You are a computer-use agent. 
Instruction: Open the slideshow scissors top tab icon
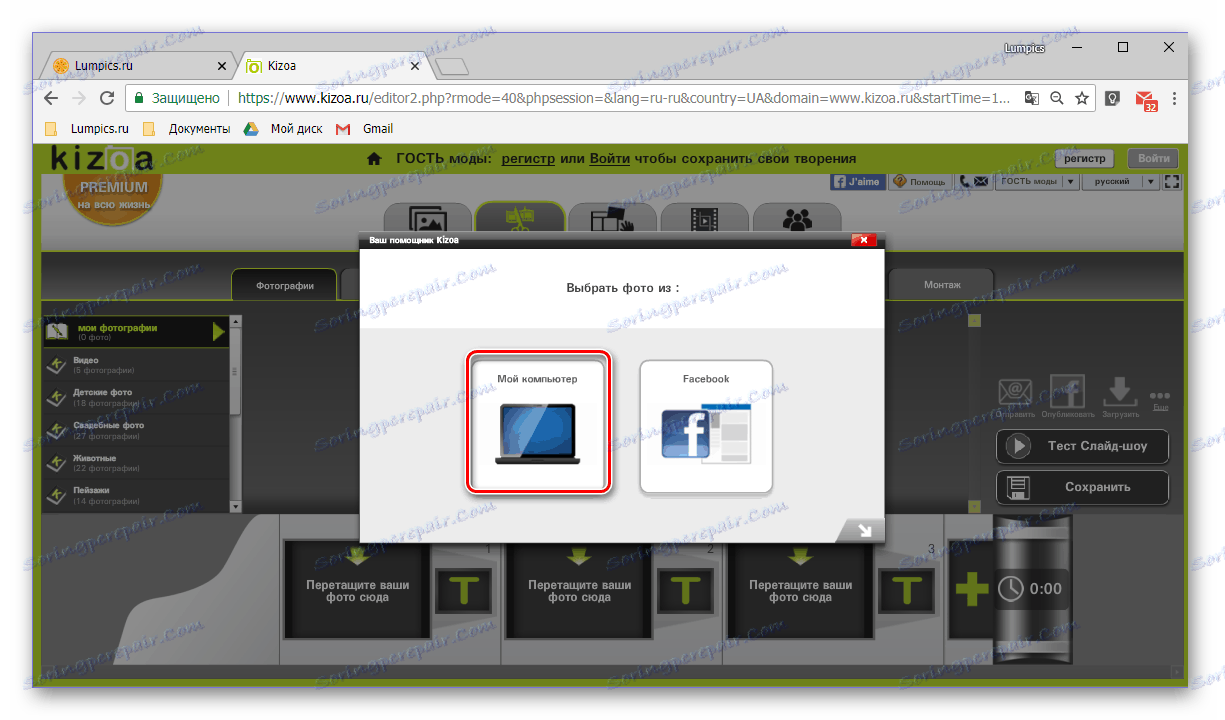click(x=520, y=218)
